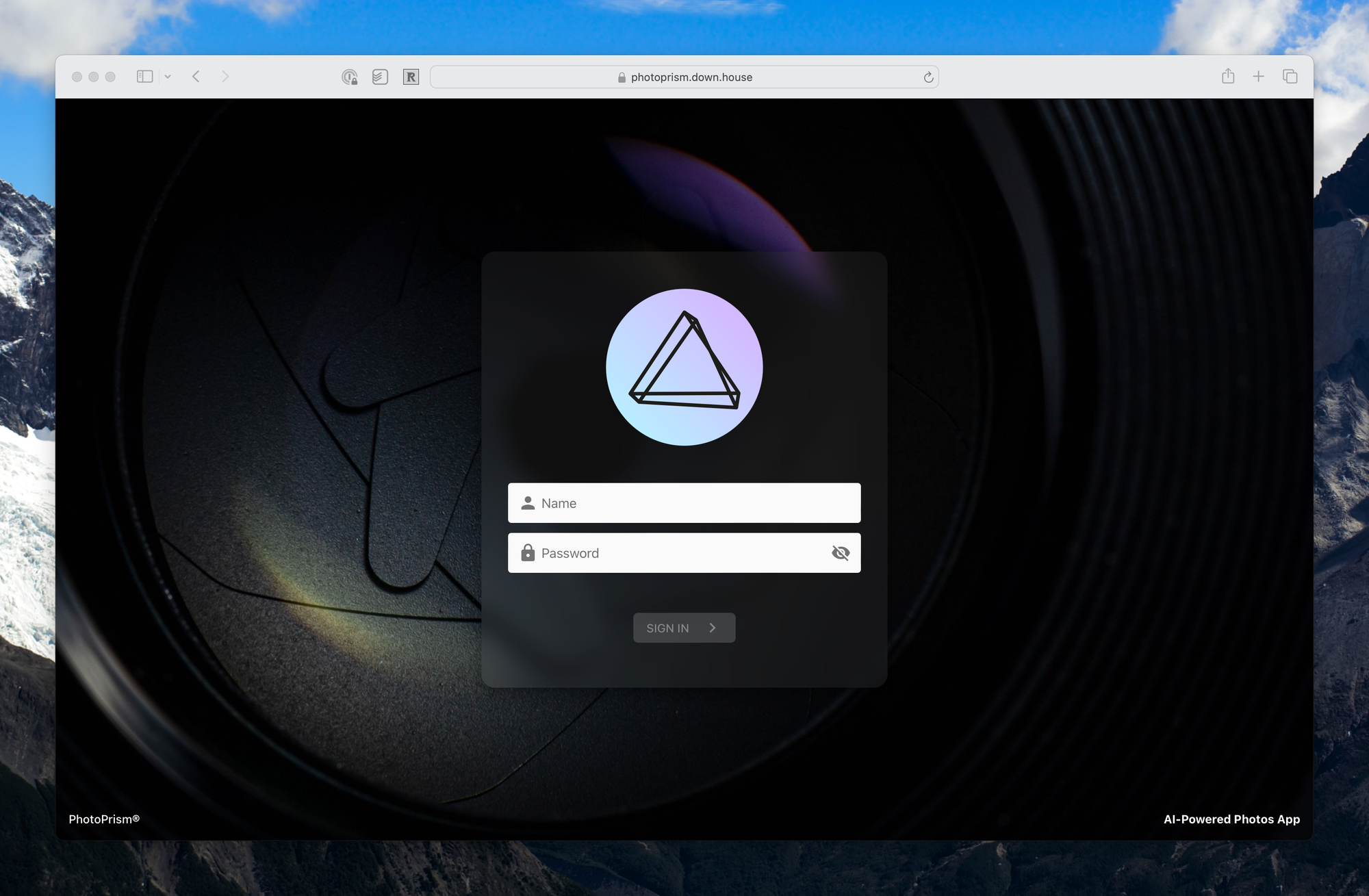Click the new tab plus icon

(1258, 76)
